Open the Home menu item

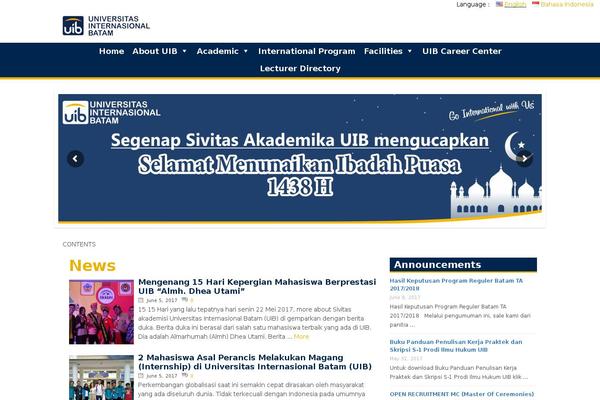(111, 51)
